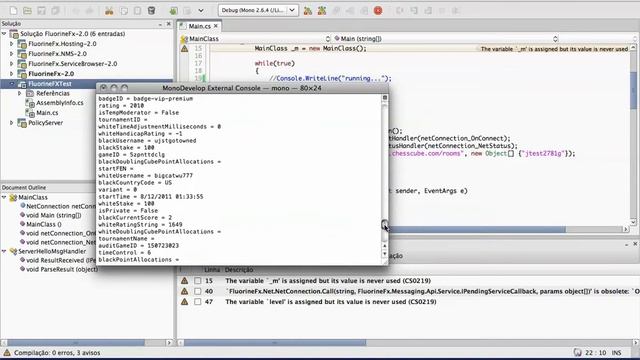
Task: Close the error list panel
Action: [635, 244]
